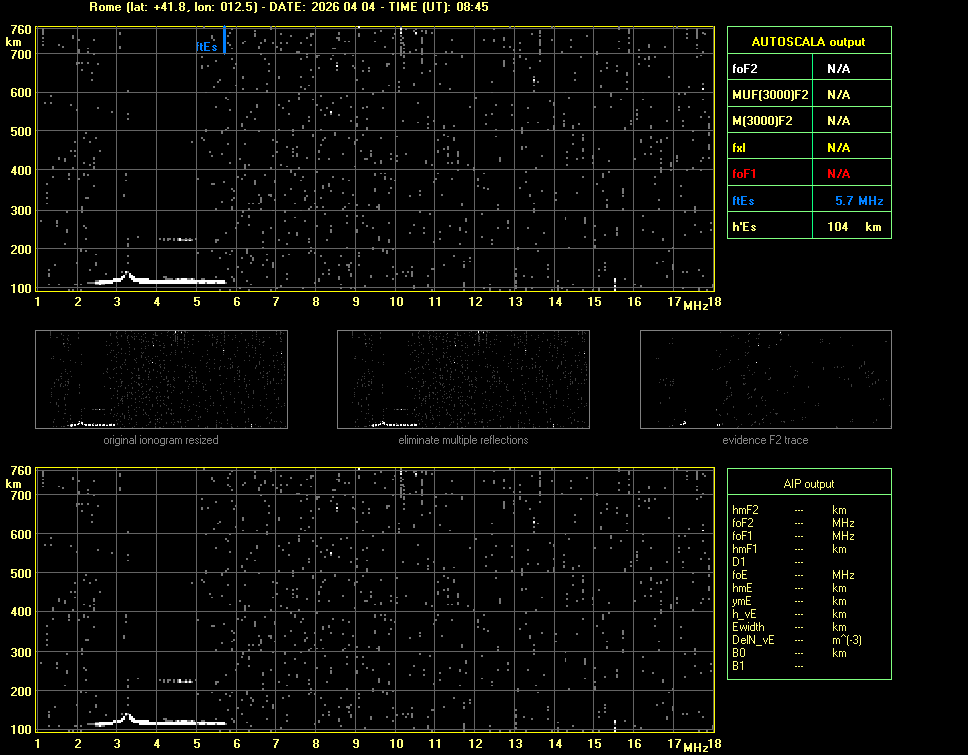Click the Rome station title header
The width and height of the screenshot is (968, 755).
[289, 7]
